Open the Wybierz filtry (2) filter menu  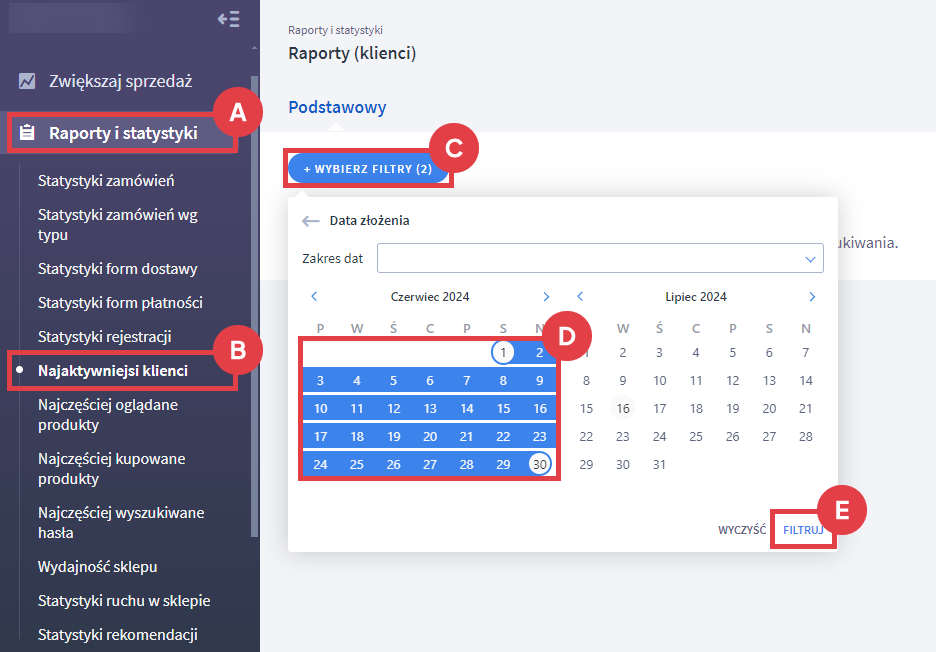pyautogui.click(x=368, y=169)
